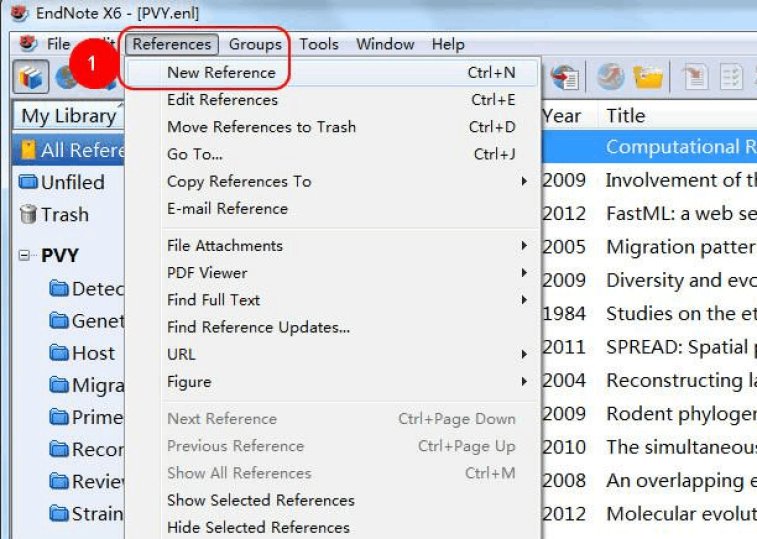Select 'Molecular evolut' reference row

[x=649, y=513]
